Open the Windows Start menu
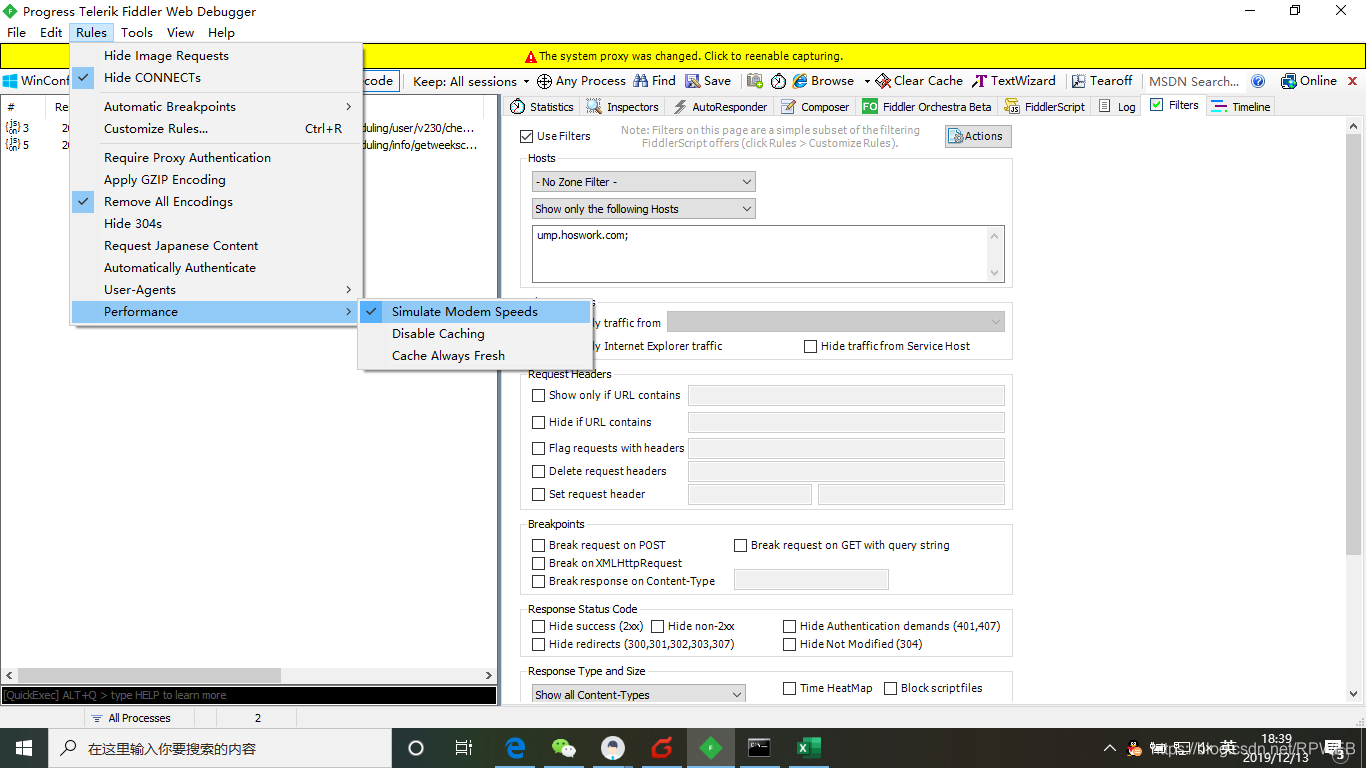 23,748
